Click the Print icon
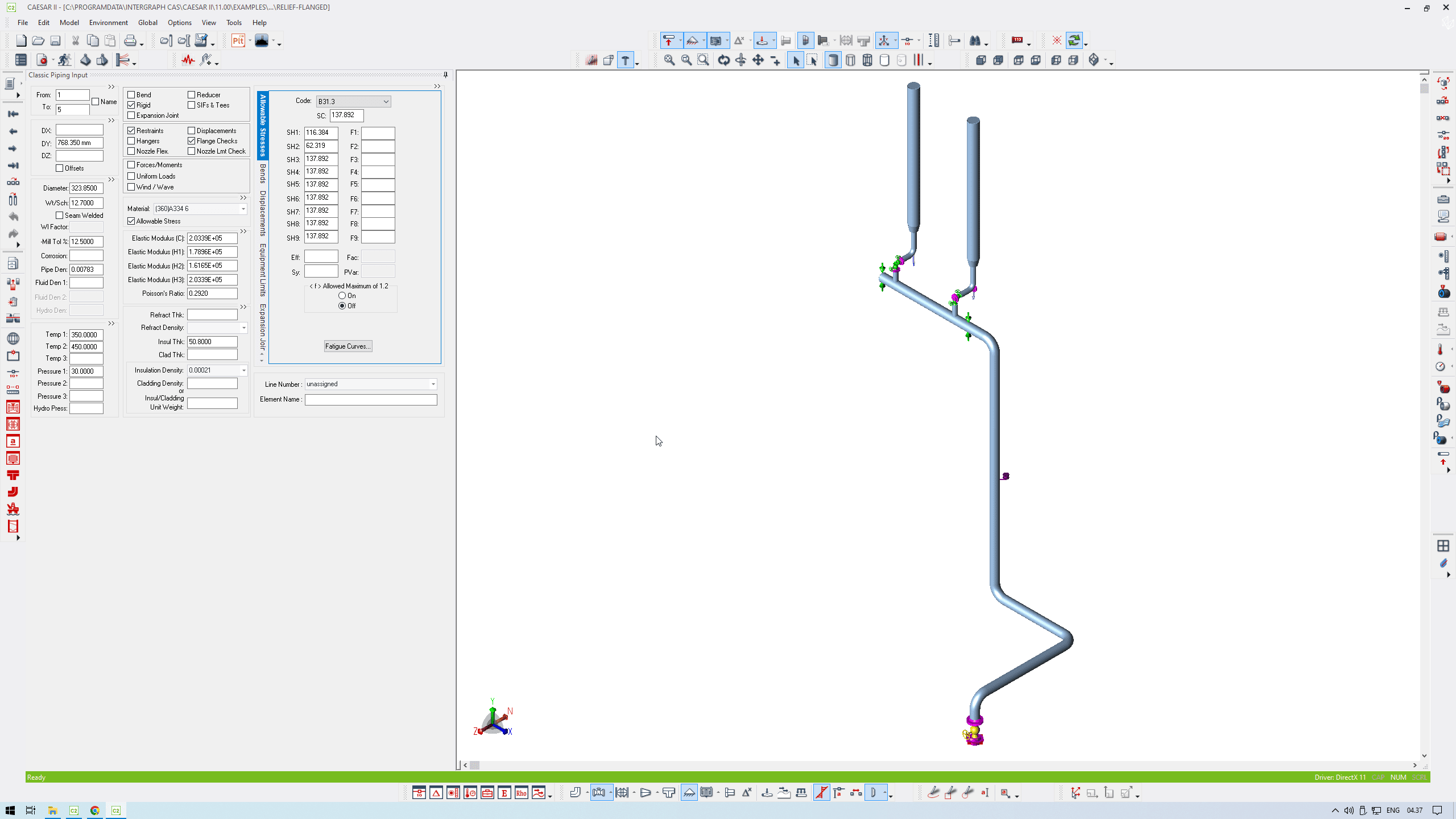The image size is (1456, 819). [x=130, y=40]
